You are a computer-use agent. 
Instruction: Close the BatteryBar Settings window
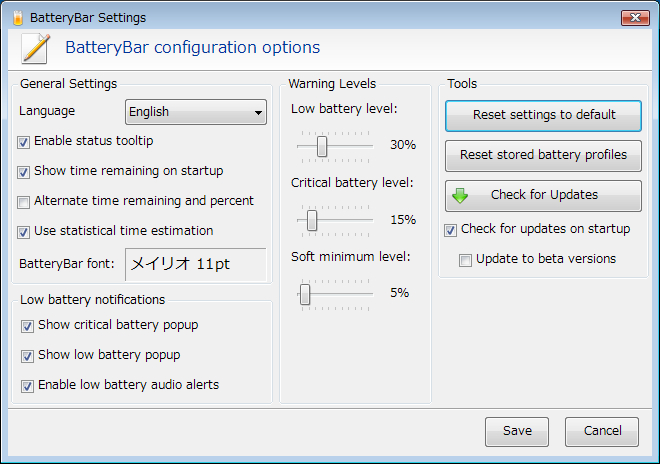[x=635, y=17]
